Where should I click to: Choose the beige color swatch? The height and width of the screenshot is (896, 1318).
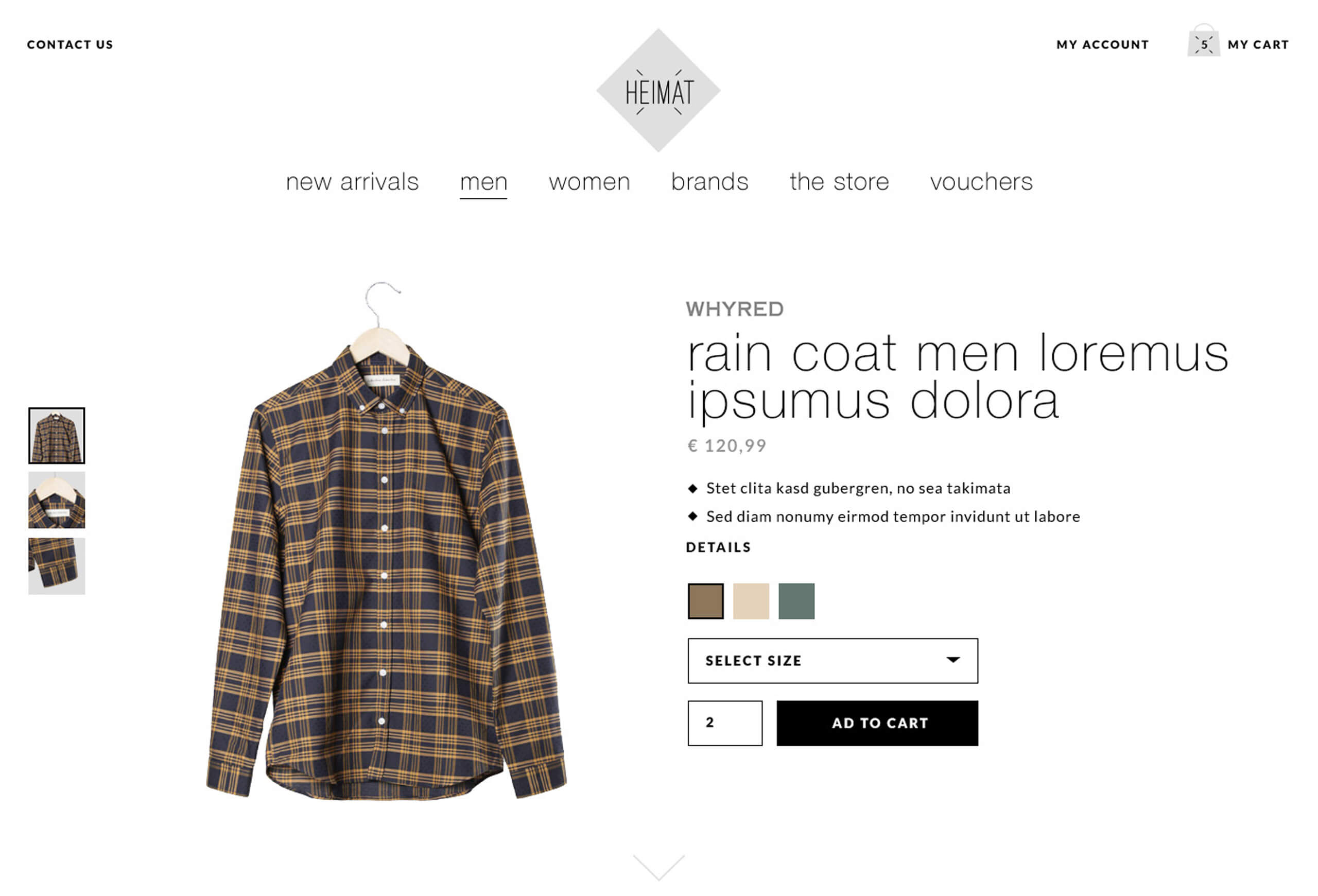point(751,601)
